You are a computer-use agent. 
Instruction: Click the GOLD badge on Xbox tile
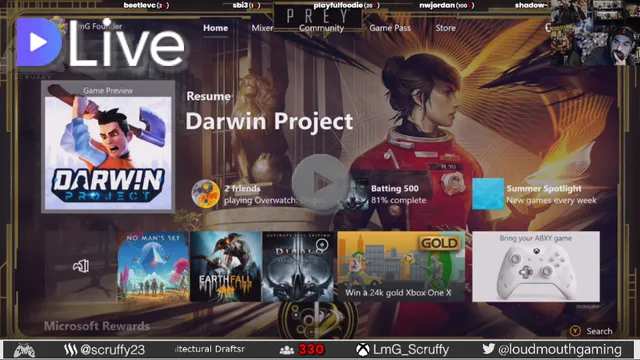click(x=439, y=243)
